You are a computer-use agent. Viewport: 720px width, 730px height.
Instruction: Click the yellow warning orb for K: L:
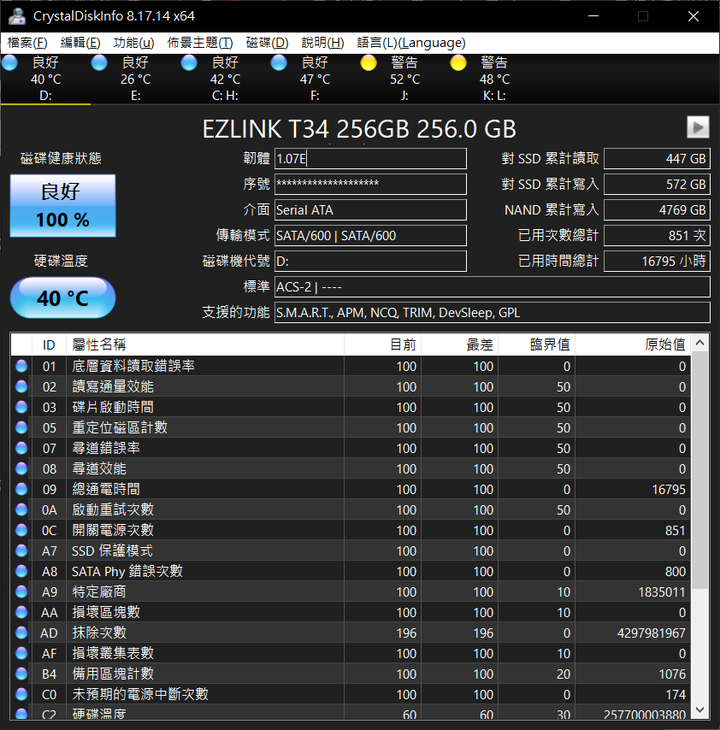pos(458,62)
